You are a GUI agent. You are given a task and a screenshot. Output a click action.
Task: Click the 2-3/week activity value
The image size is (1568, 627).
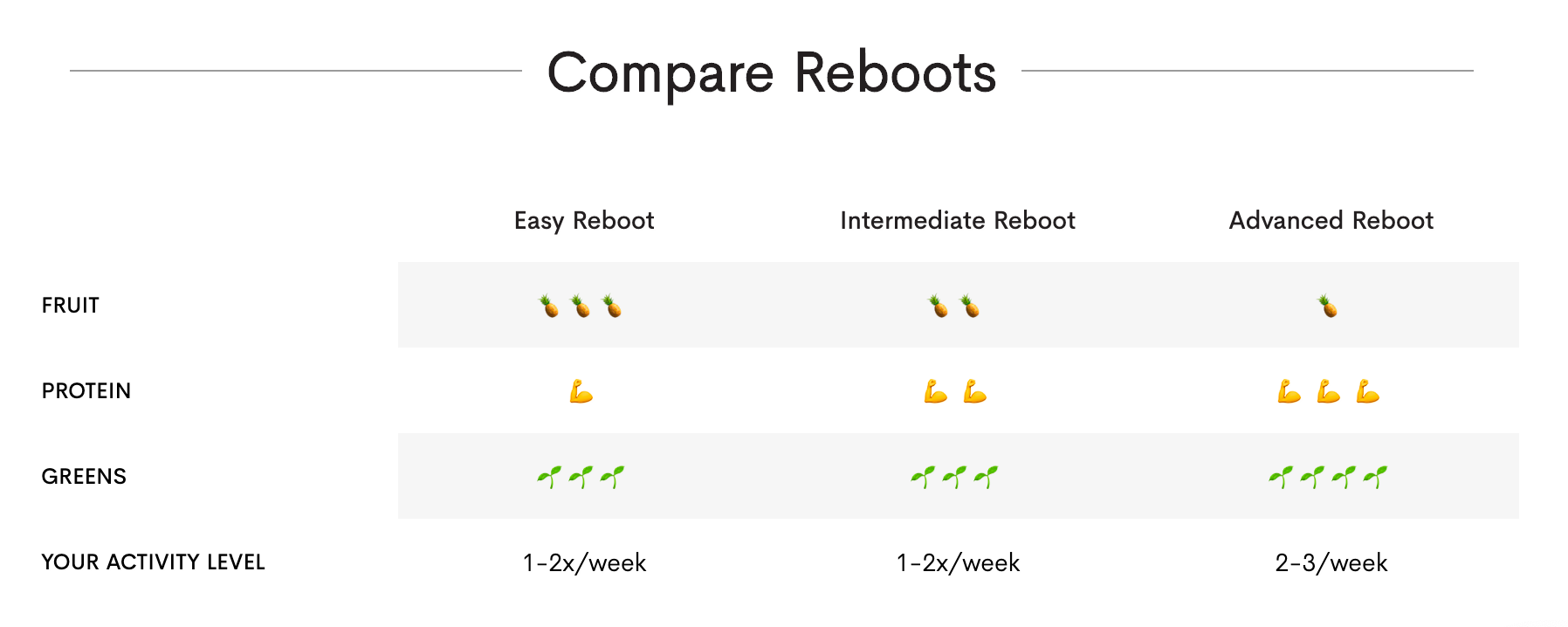(1331, 562)
